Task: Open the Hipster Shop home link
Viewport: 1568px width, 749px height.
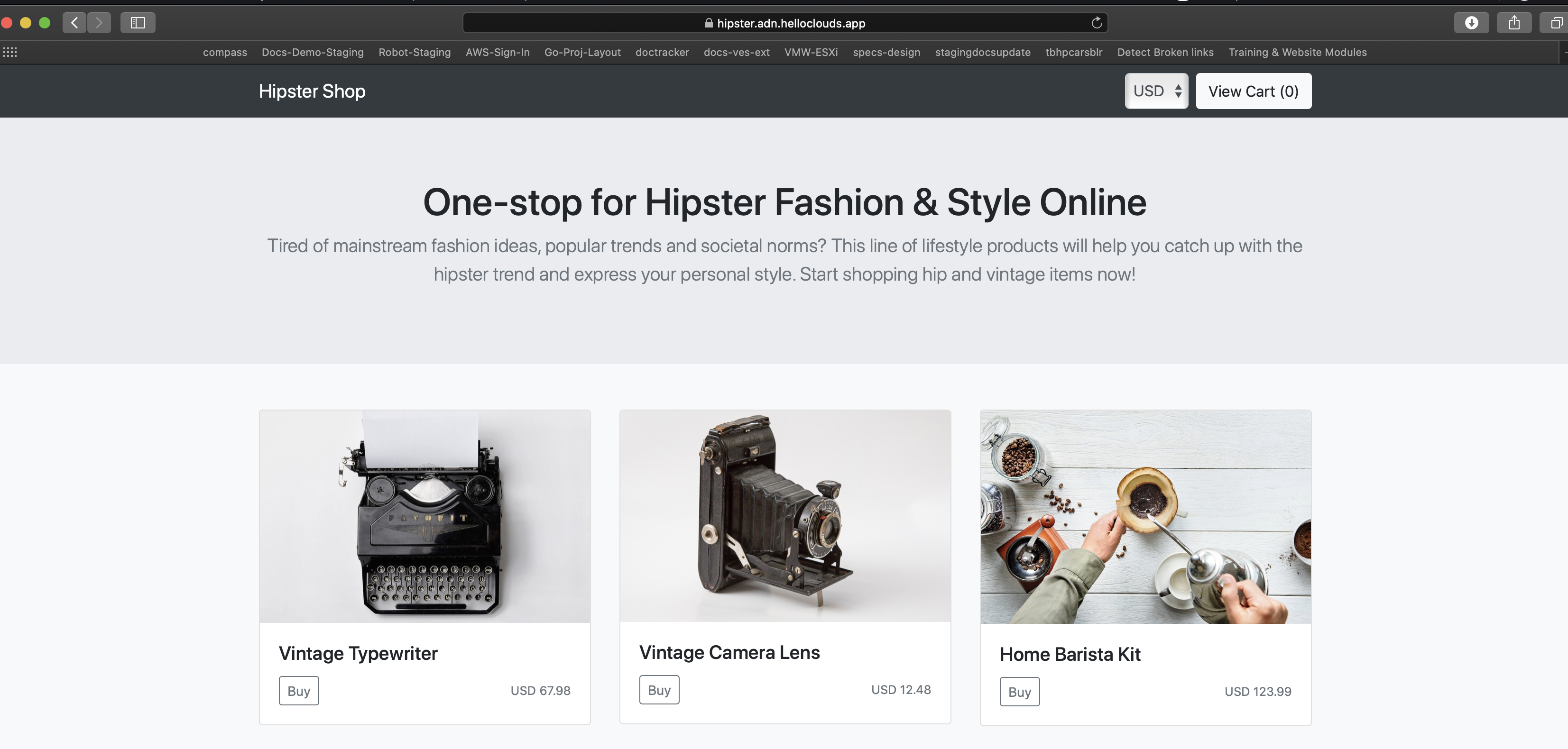Action: tap(312, 91)
